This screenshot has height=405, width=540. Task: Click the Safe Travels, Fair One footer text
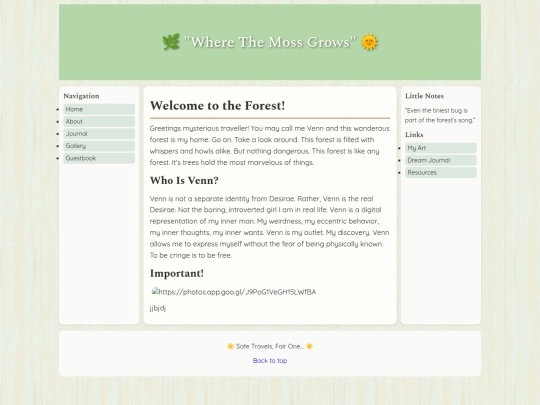(x=270, y=346)
